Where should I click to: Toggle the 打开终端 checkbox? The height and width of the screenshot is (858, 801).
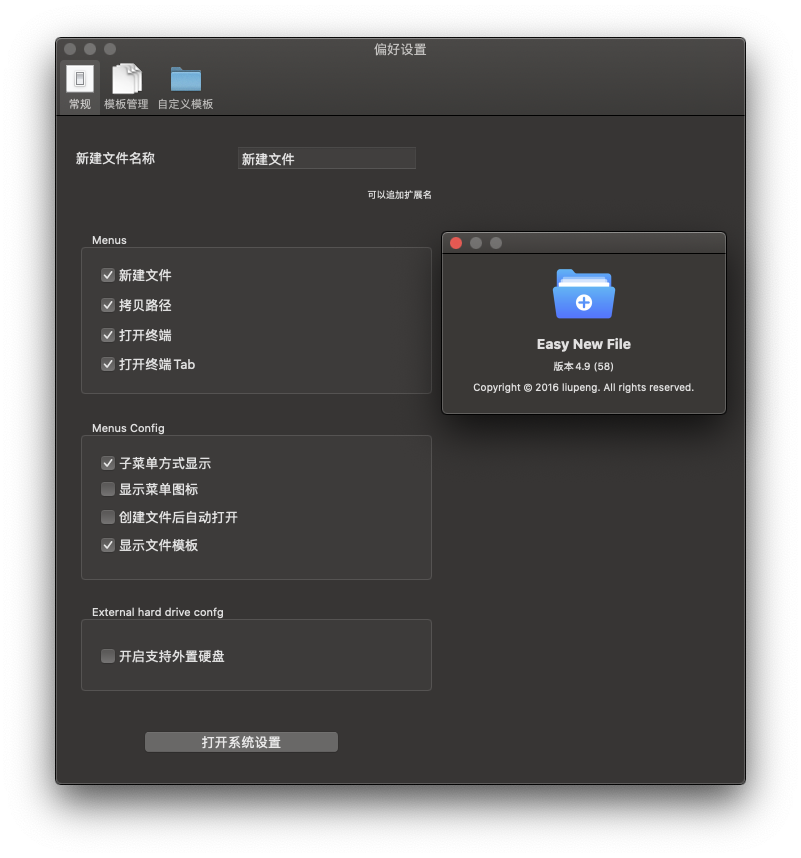[x=108, y=335]
